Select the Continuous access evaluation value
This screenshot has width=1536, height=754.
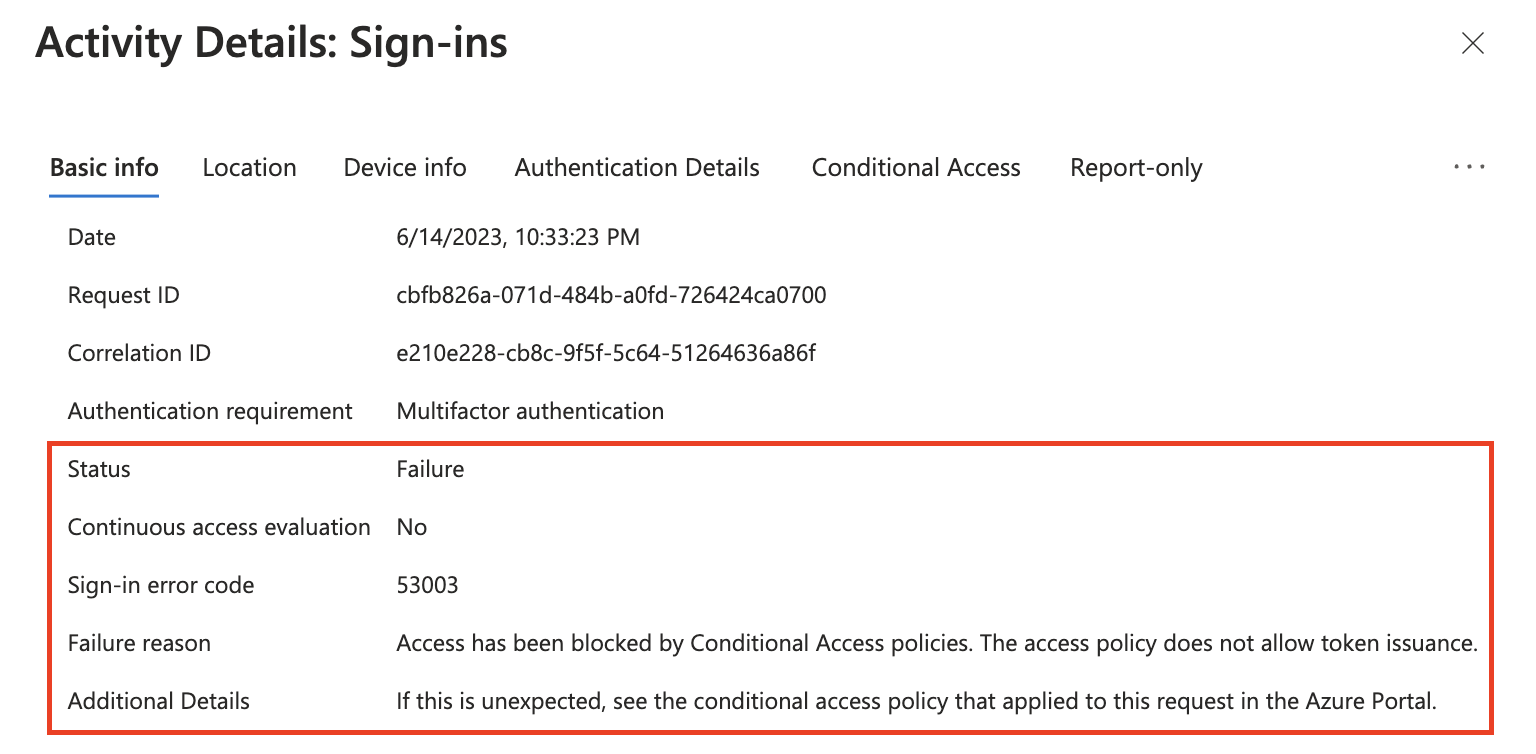point(412,527)
